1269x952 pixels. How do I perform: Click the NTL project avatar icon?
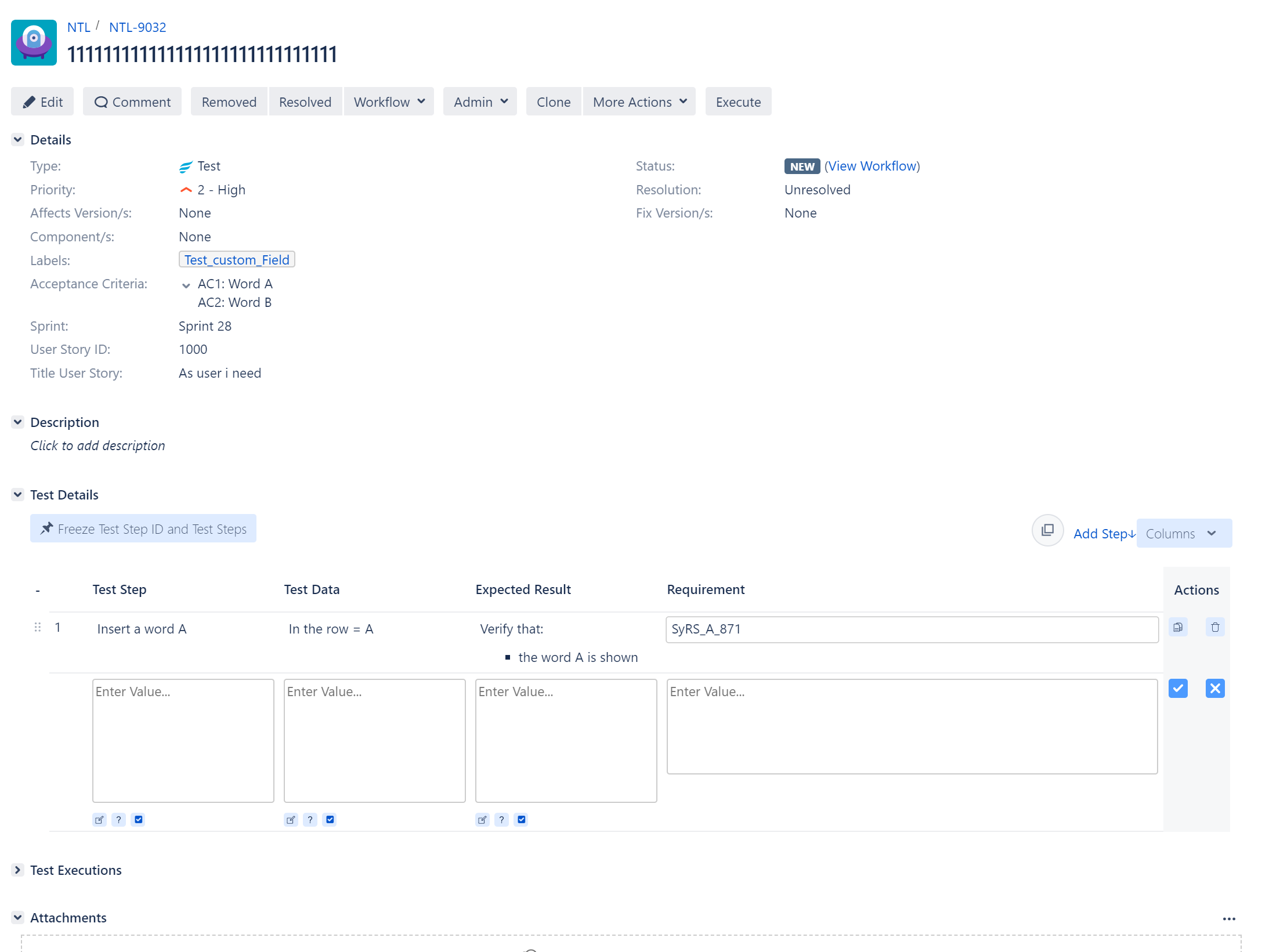34,42
